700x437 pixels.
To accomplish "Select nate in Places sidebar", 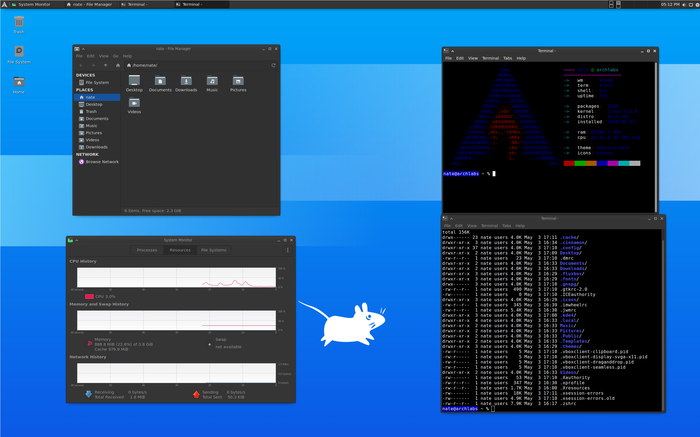I will 97,97.
